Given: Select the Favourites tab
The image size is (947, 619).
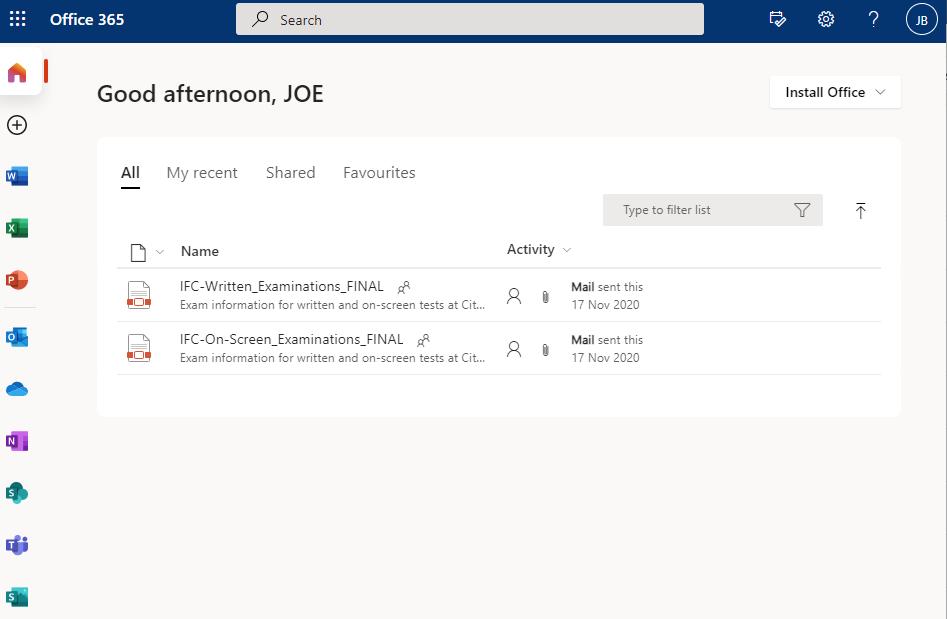Looking at the screenshot, I should click(379, 173).
